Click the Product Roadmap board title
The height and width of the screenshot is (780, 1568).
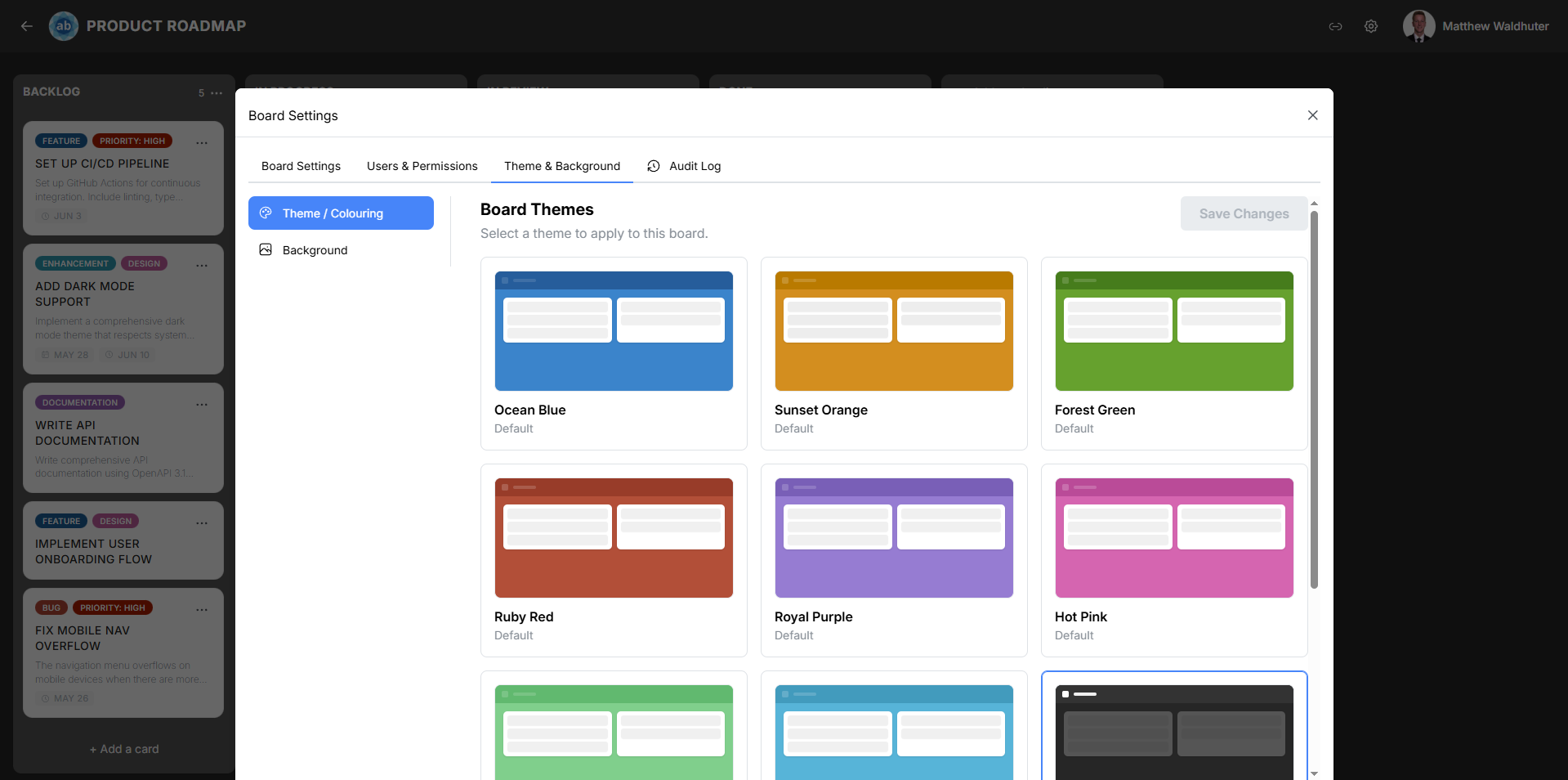166,26
